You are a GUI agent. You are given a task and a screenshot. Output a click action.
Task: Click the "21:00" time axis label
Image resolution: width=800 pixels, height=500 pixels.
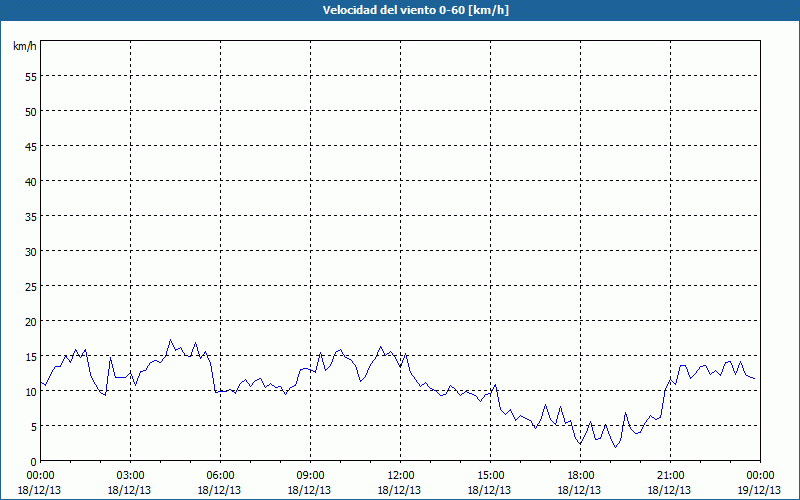tap(670, 476)
